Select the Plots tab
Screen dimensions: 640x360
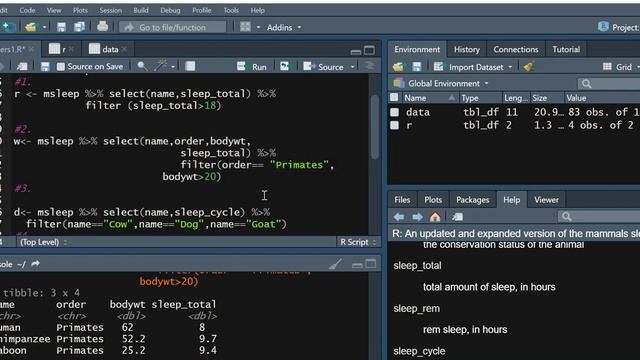click(x=433, y=200)
